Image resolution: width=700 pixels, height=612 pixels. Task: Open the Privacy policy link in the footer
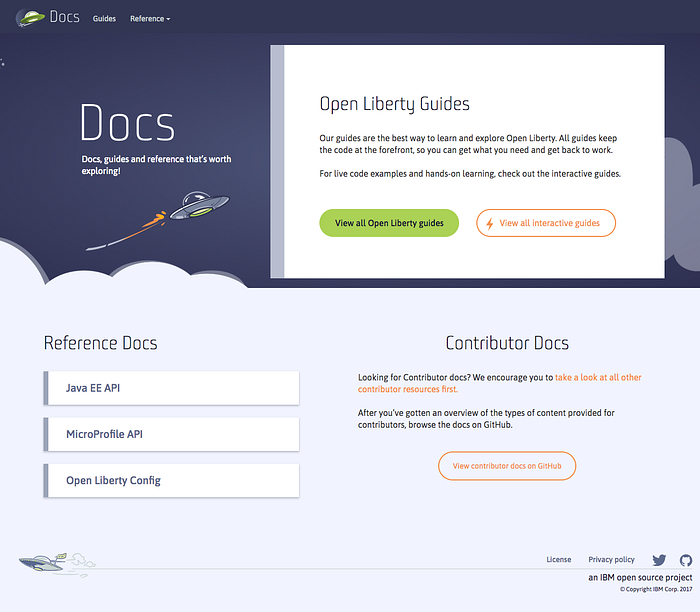[x=611, y=560]
